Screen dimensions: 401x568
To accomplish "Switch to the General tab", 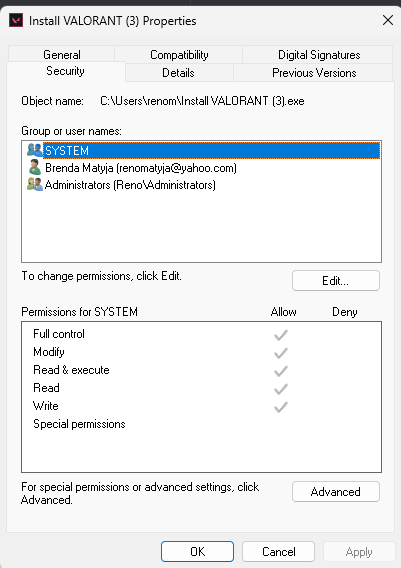I will (x=62, y=54).
